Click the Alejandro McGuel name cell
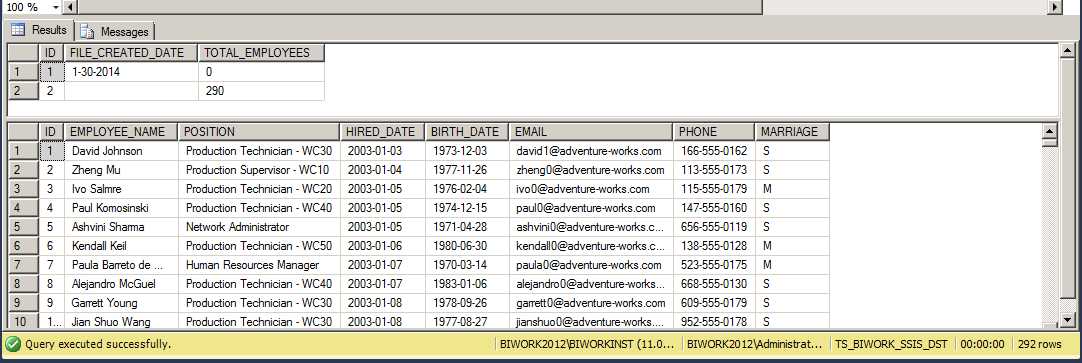The width and height of the screenshot is (1082, 363). point(121,284)
